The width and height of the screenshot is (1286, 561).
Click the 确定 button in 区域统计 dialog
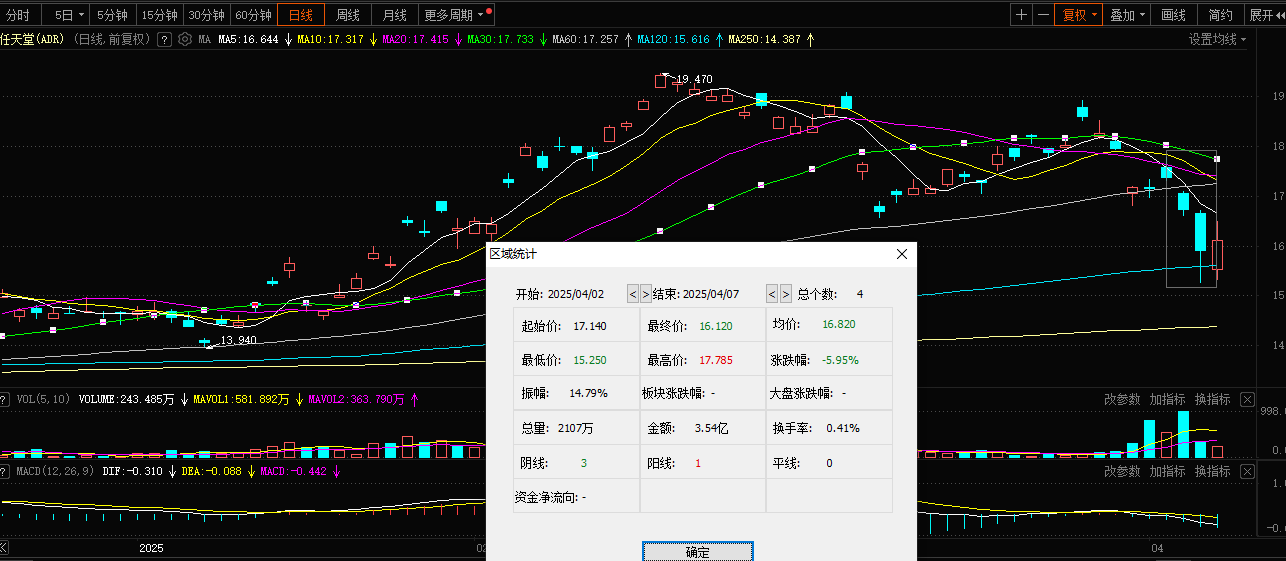[x=698, y=552]
